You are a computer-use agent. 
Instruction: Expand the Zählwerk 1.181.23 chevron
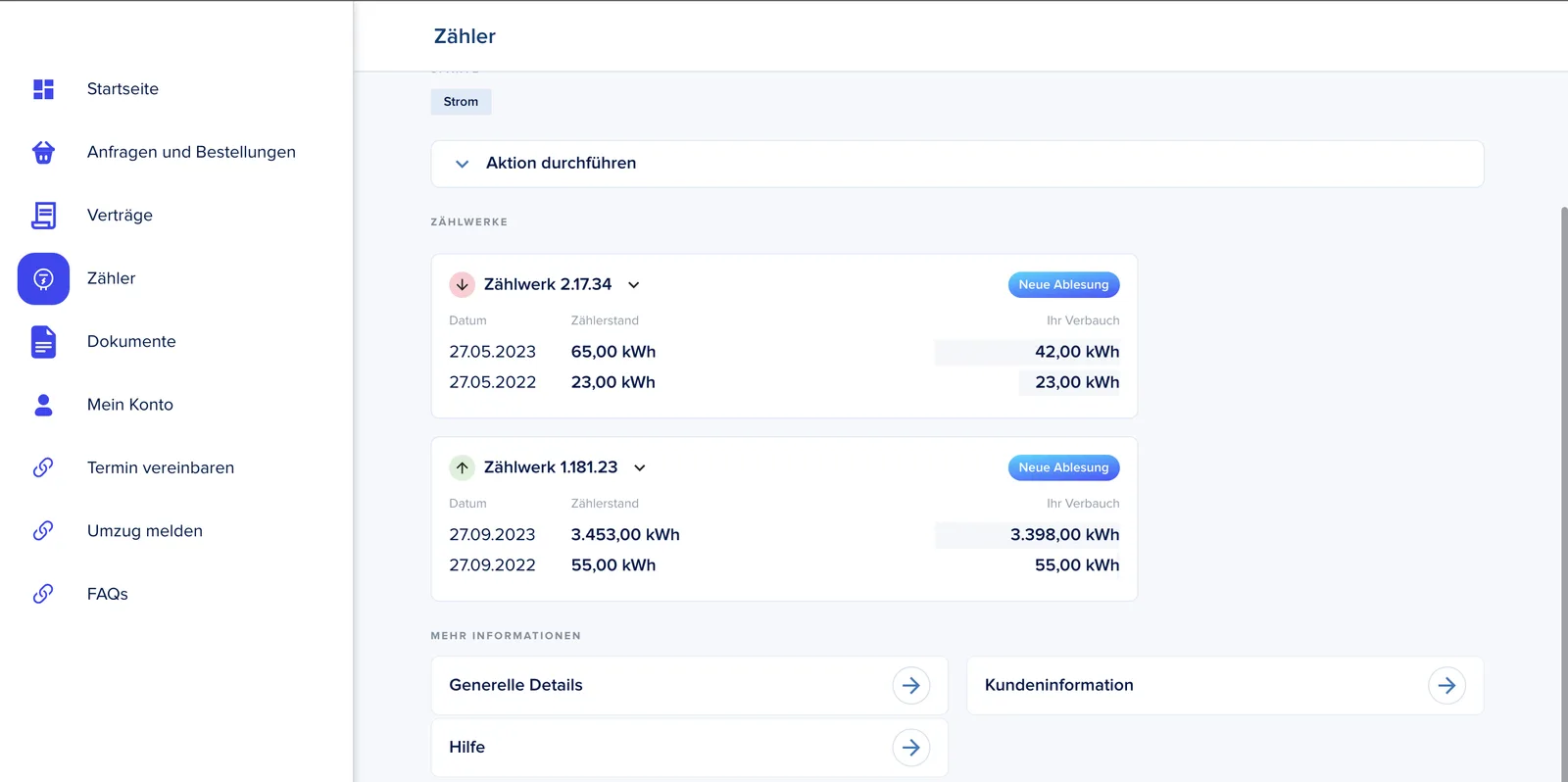[x=640, y=468]
